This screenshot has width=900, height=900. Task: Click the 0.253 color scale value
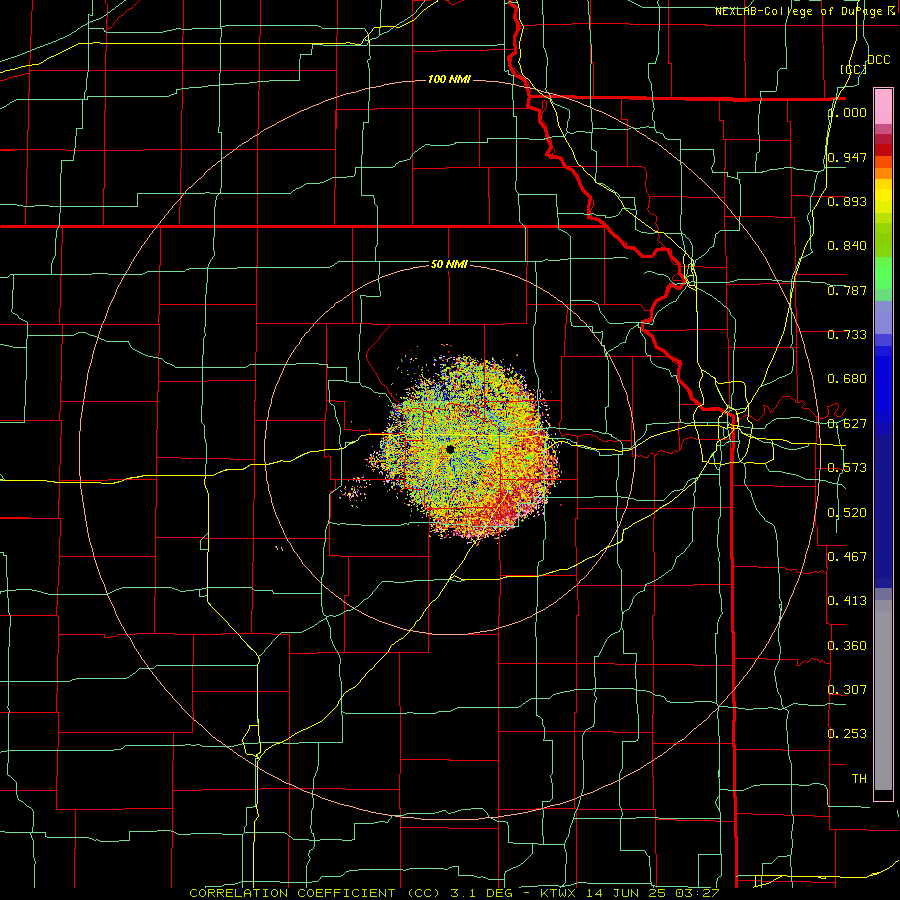point(847,734)
